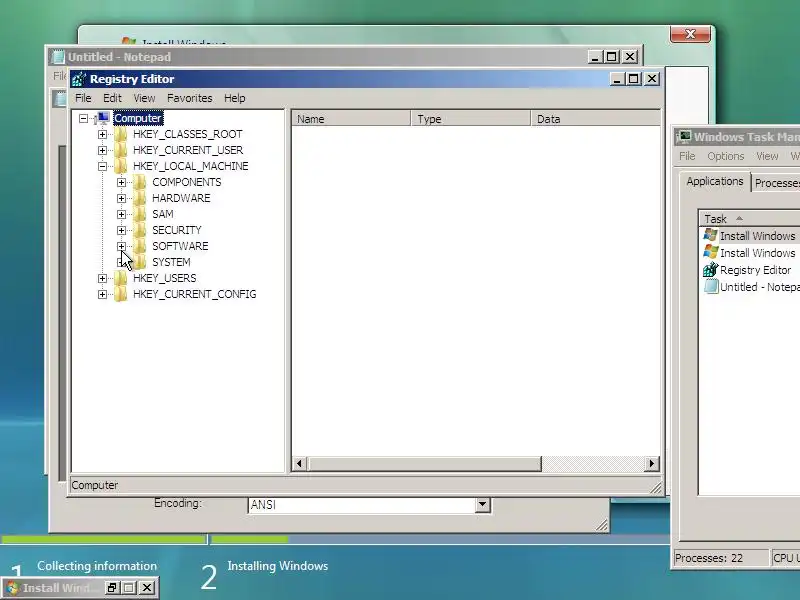Click the HKEY_LOCAL_MACHINE folder icon

coord(121,166)
